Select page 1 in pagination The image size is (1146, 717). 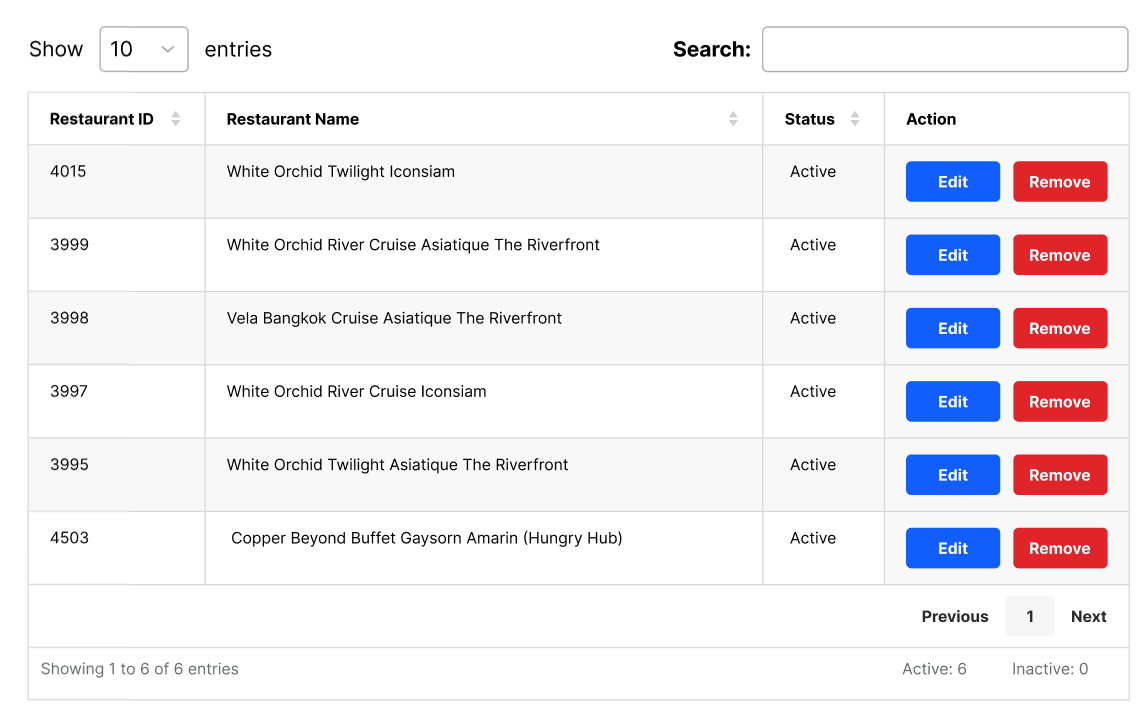pos(1029,617)
